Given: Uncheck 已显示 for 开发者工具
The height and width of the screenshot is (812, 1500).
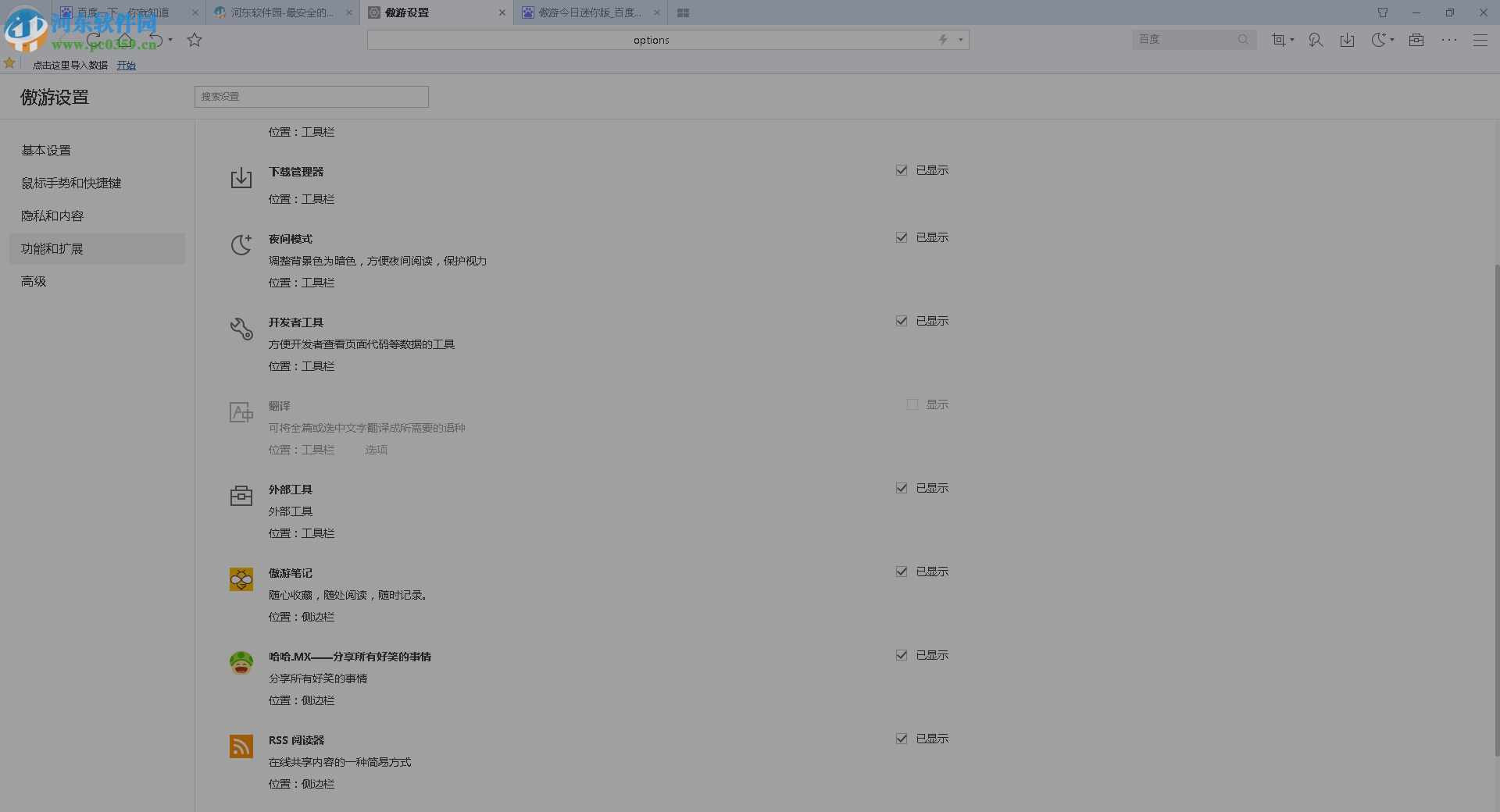Looking at the screenshot, I should [902, 321].
